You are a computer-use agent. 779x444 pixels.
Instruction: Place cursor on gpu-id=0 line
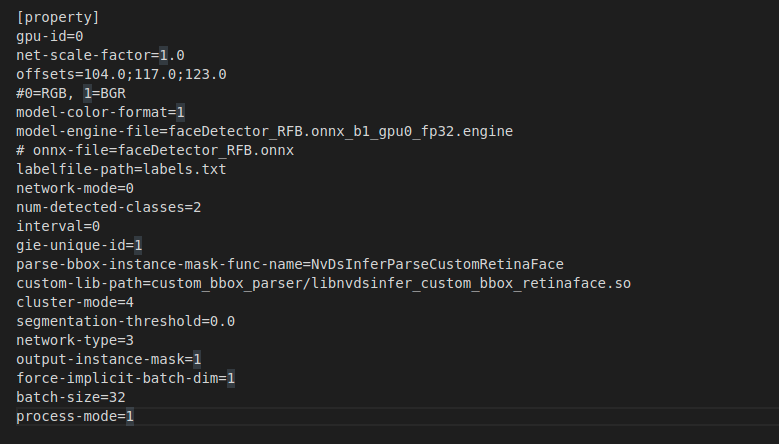(50, 36)
